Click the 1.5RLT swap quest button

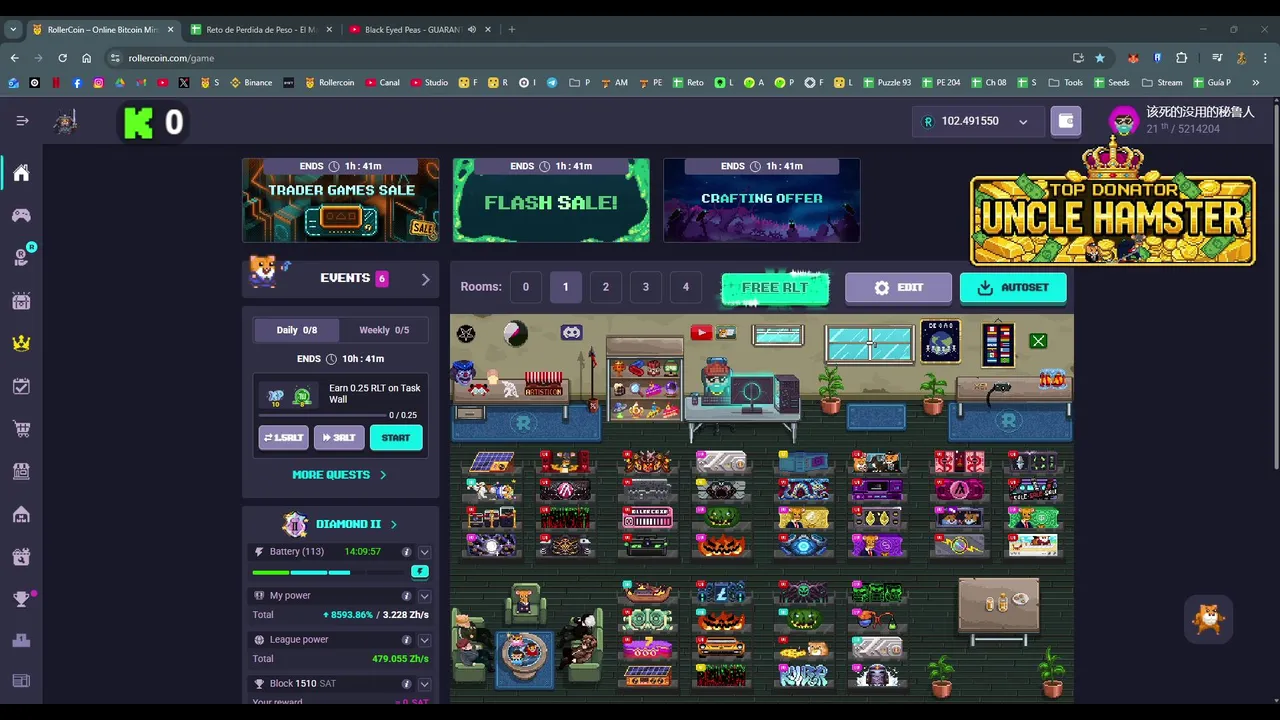283,438
